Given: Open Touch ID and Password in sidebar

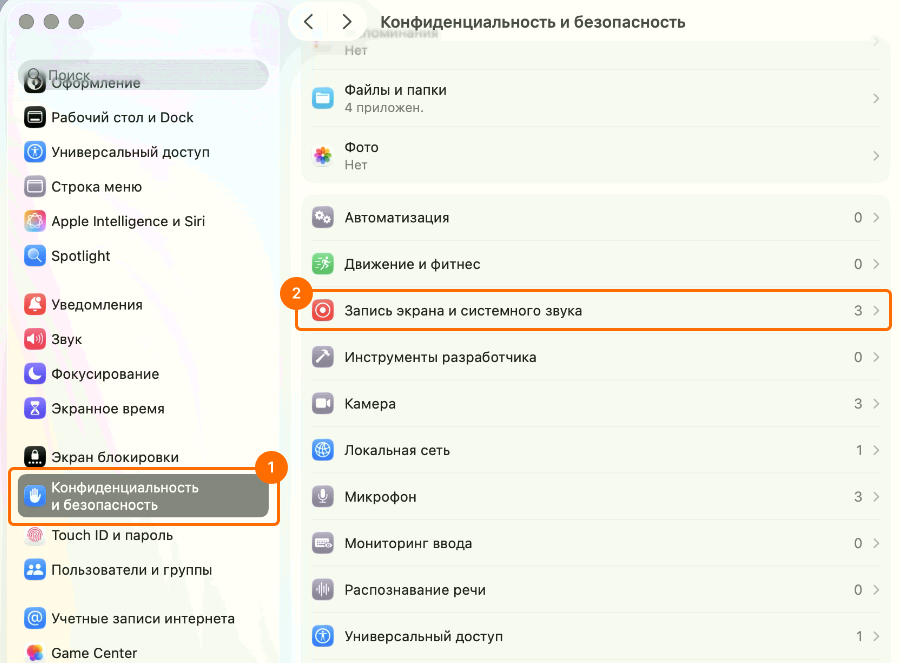Looking at the screenshot, I should click(112, 535).
